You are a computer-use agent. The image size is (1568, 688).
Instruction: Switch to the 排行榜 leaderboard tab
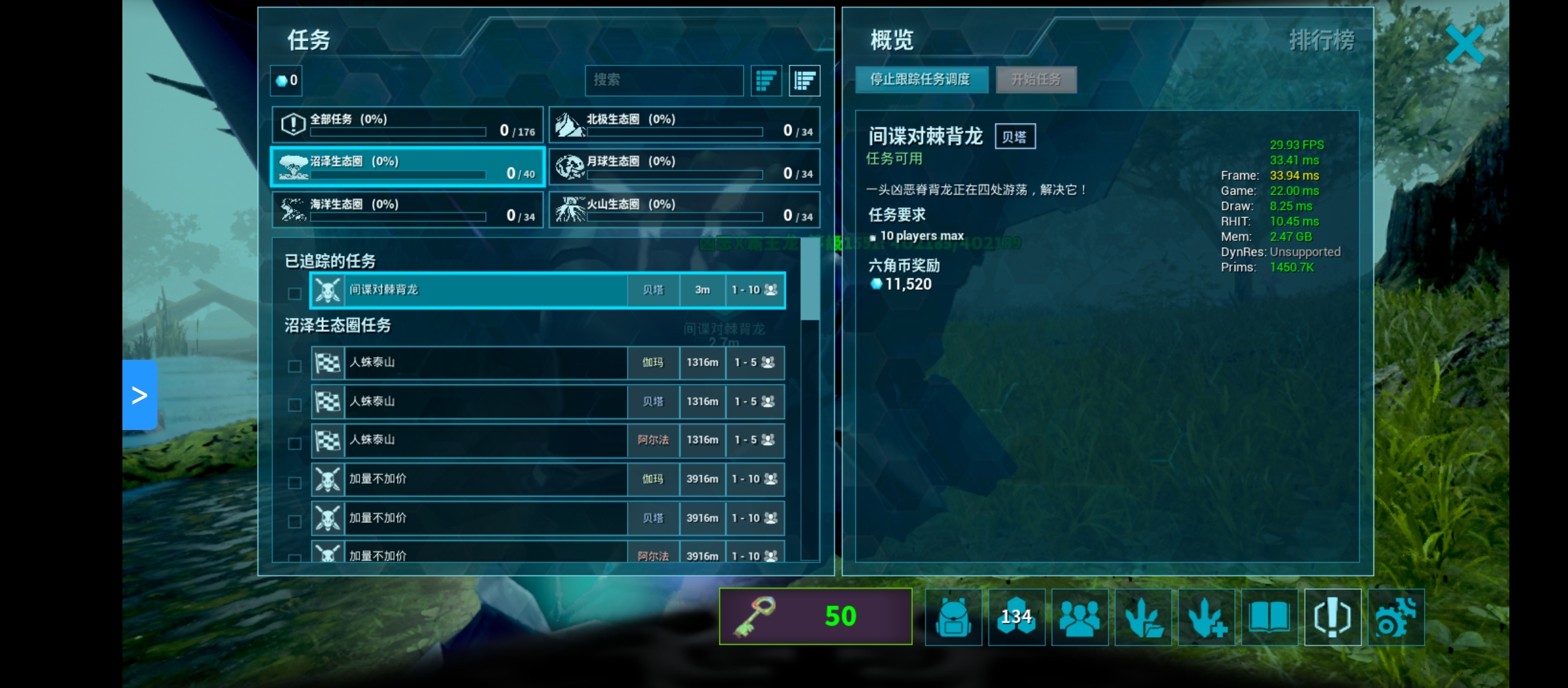tap(1322, 40)
